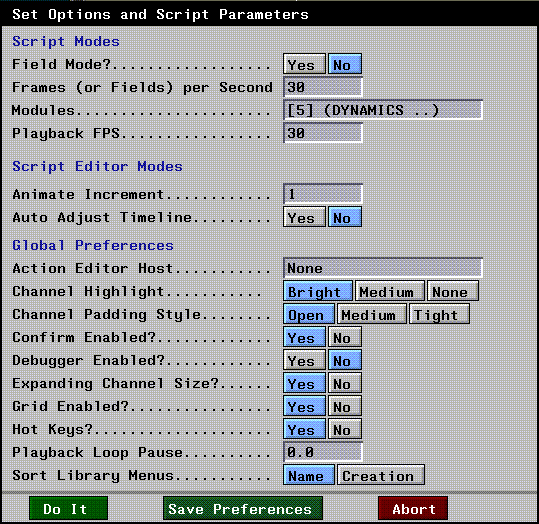Click the Playback Loop Pause field

323,452
